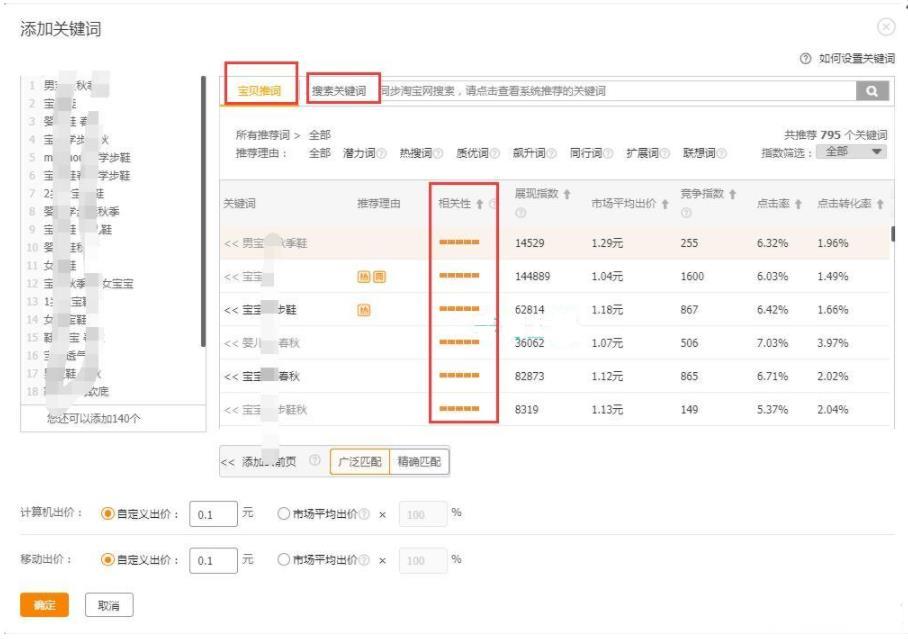Sort by 点击转化率 column arrow
This screenshot has width=908, height=639.
click(x=880, y=203)
